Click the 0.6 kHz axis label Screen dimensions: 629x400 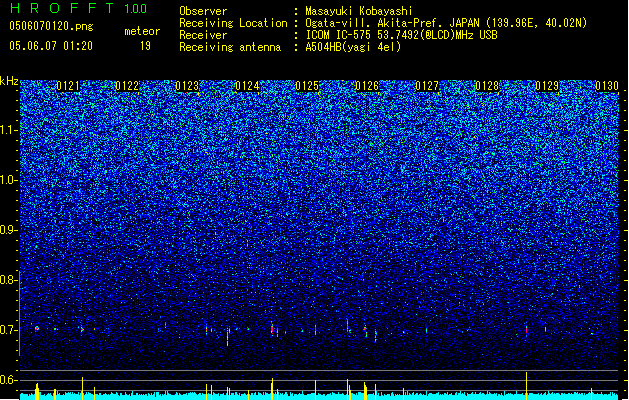pyautogui.click(x=8, y=380)
